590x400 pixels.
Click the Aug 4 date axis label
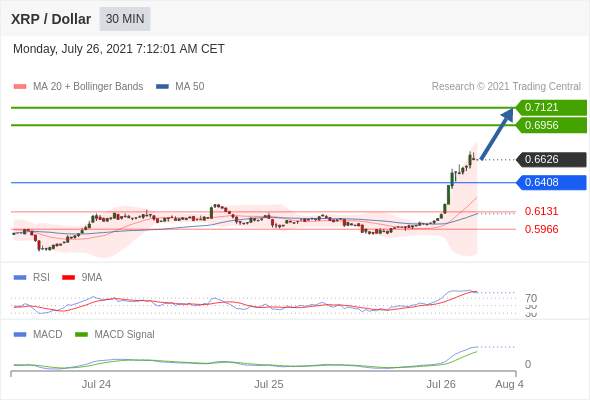[x=509, y=385]
